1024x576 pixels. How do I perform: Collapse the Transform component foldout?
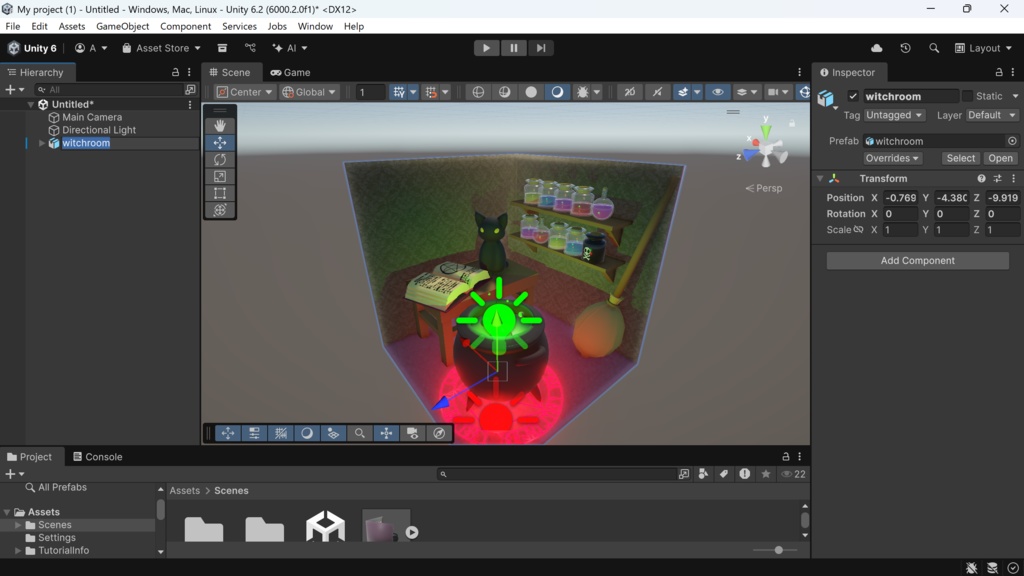[x=820, y=178]
